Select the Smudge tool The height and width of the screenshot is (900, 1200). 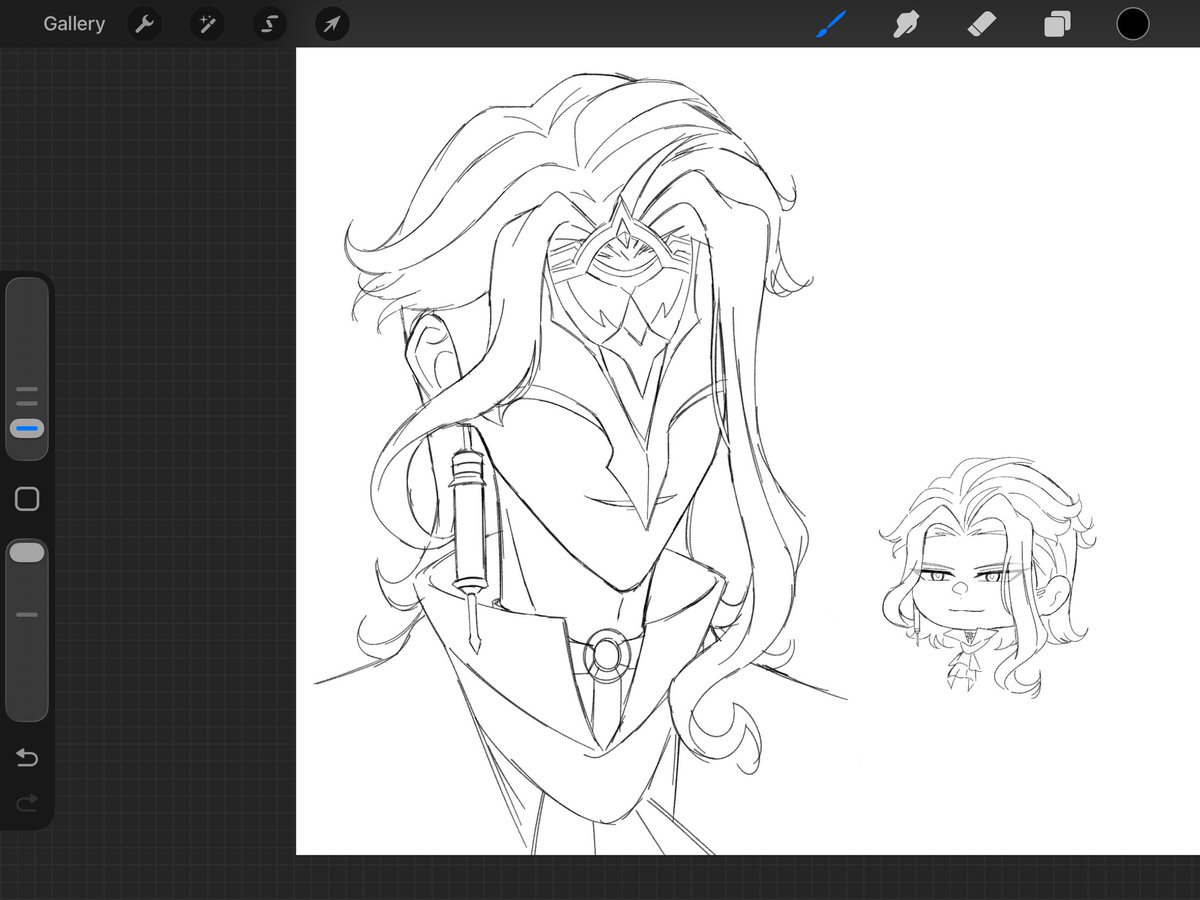pos(906,24)
